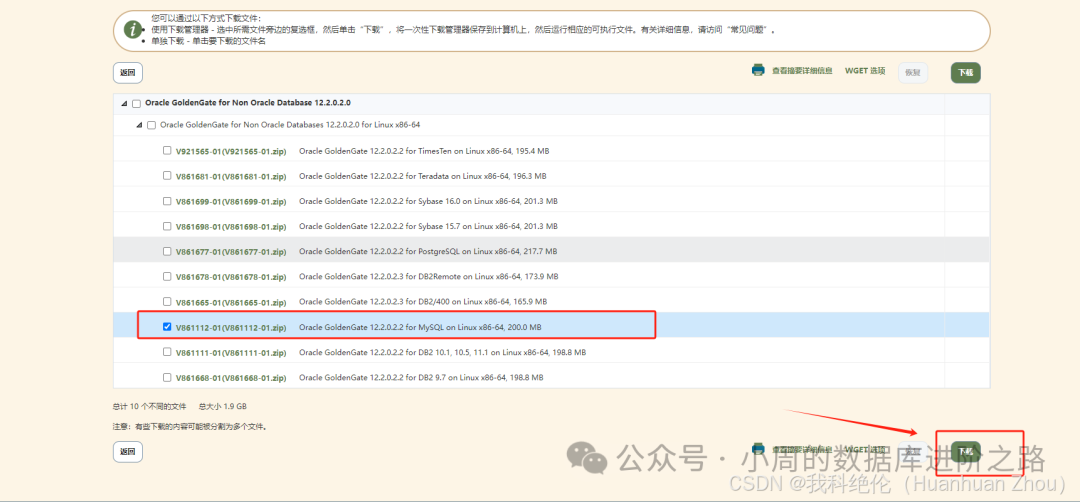Tick the V861665-01 DB2/400 checkbox
This screenshot has width=1080, height=502.
coord(167,302)
